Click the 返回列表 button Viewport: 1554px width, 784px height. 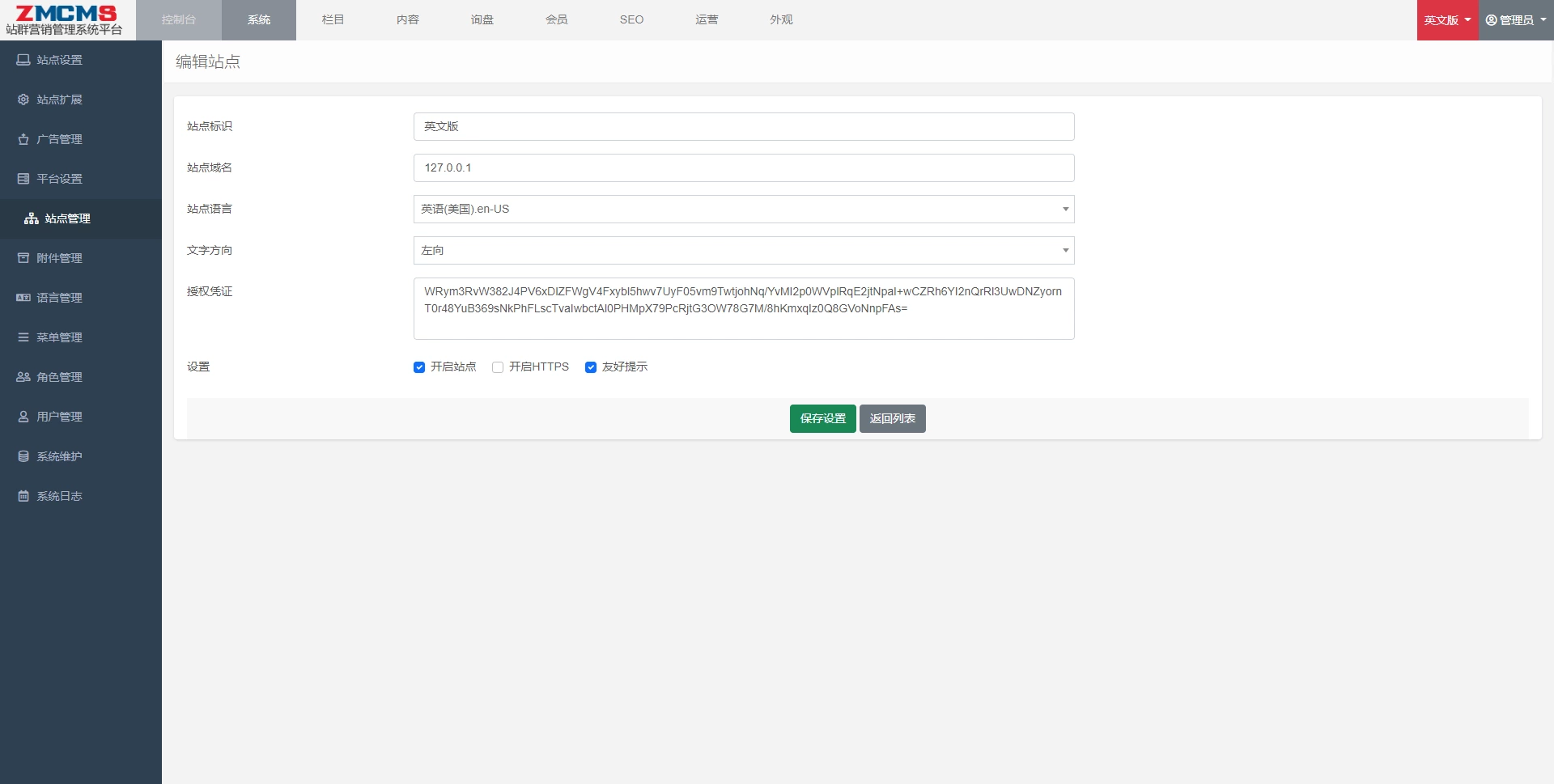pos(892,418)
